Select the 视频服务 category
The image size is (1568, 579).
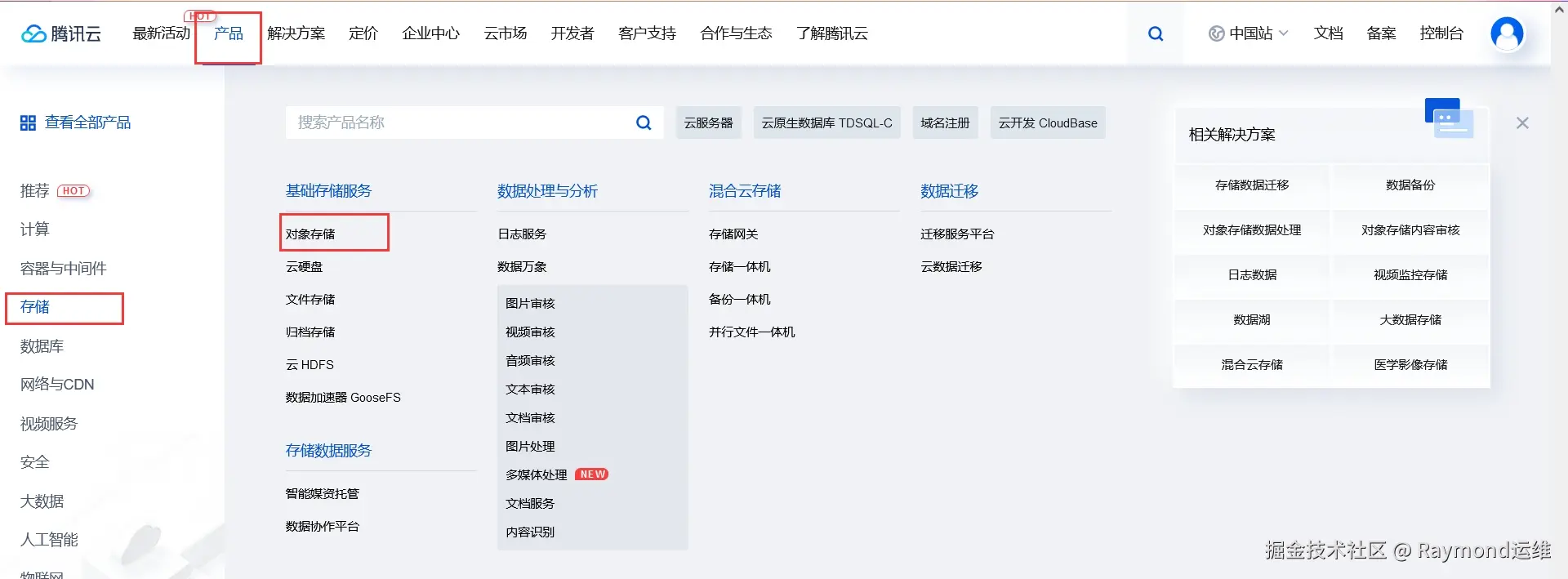pos(49,424)
